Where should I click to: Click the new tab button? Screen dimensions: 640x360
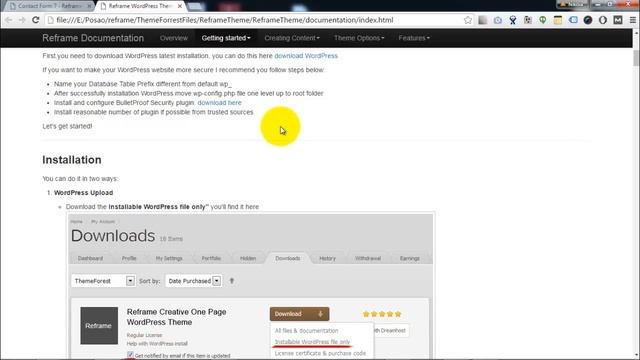(x=195, y=7)
